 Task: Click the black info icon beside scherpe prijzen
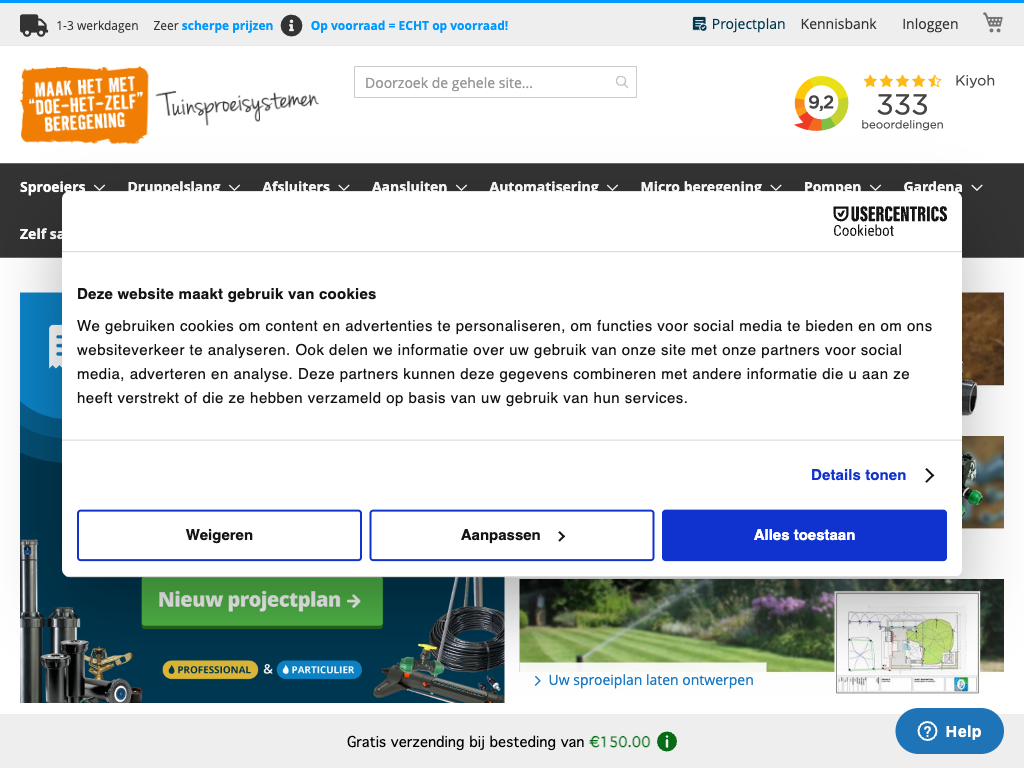[291, 25]
